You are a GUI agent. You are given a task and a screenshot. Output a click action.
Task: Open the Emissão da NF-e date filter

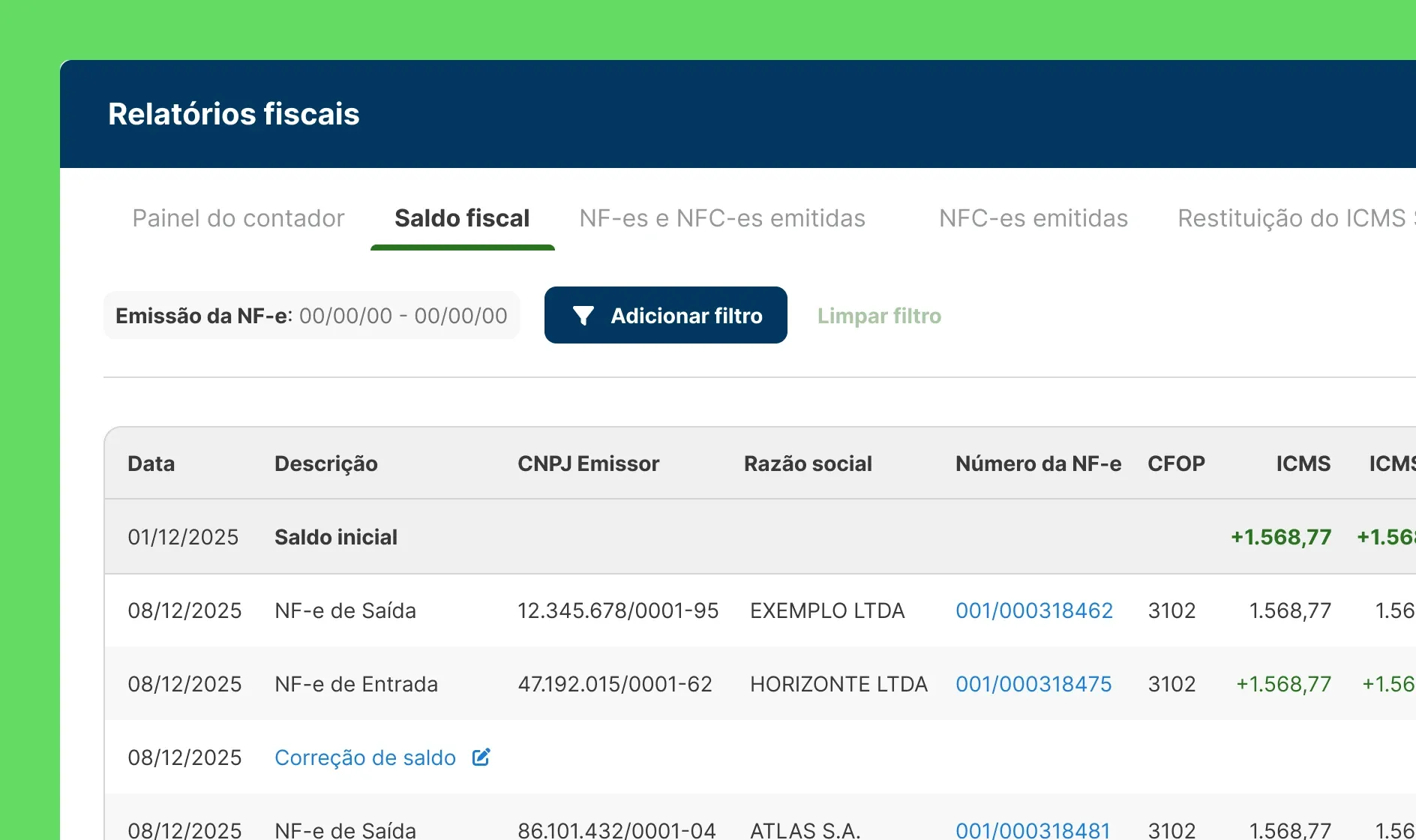(x=311, y=316)
